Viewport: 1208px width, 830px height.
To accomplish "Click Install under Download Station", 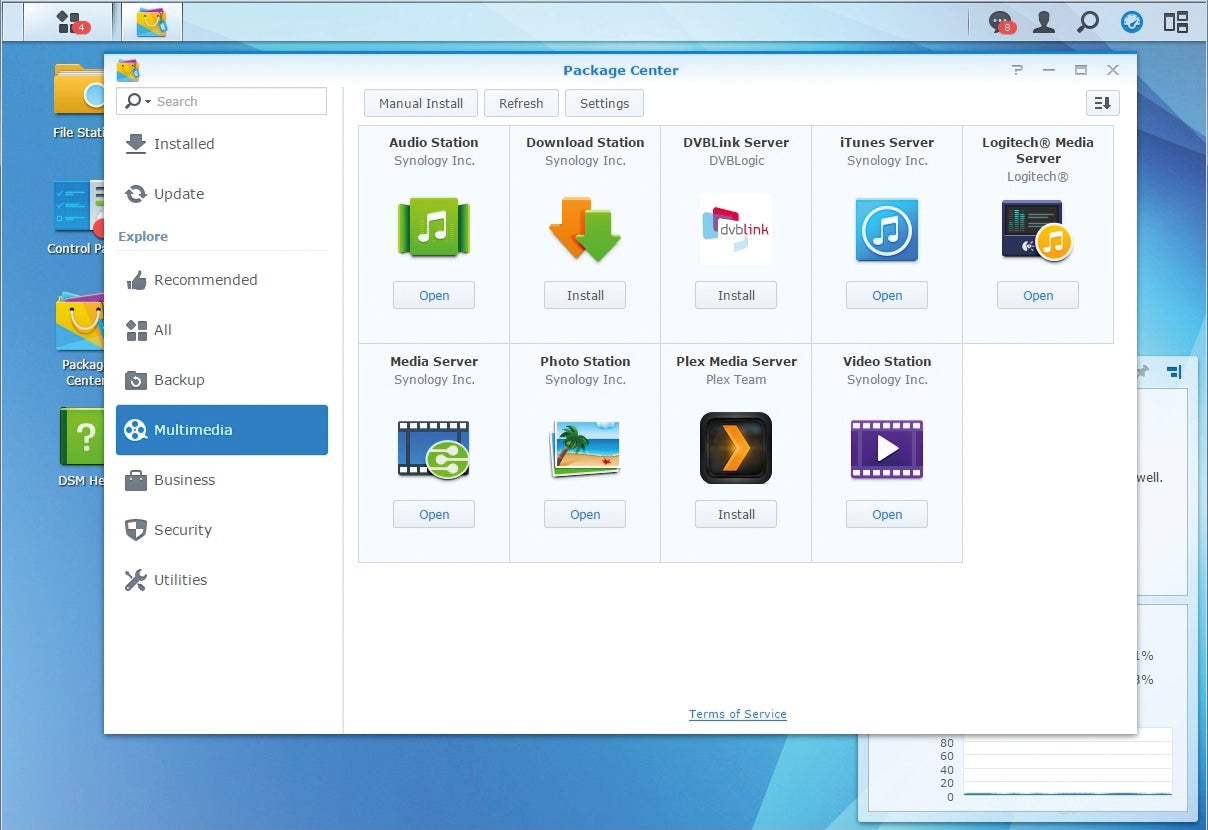I will [x=585, y=295].
